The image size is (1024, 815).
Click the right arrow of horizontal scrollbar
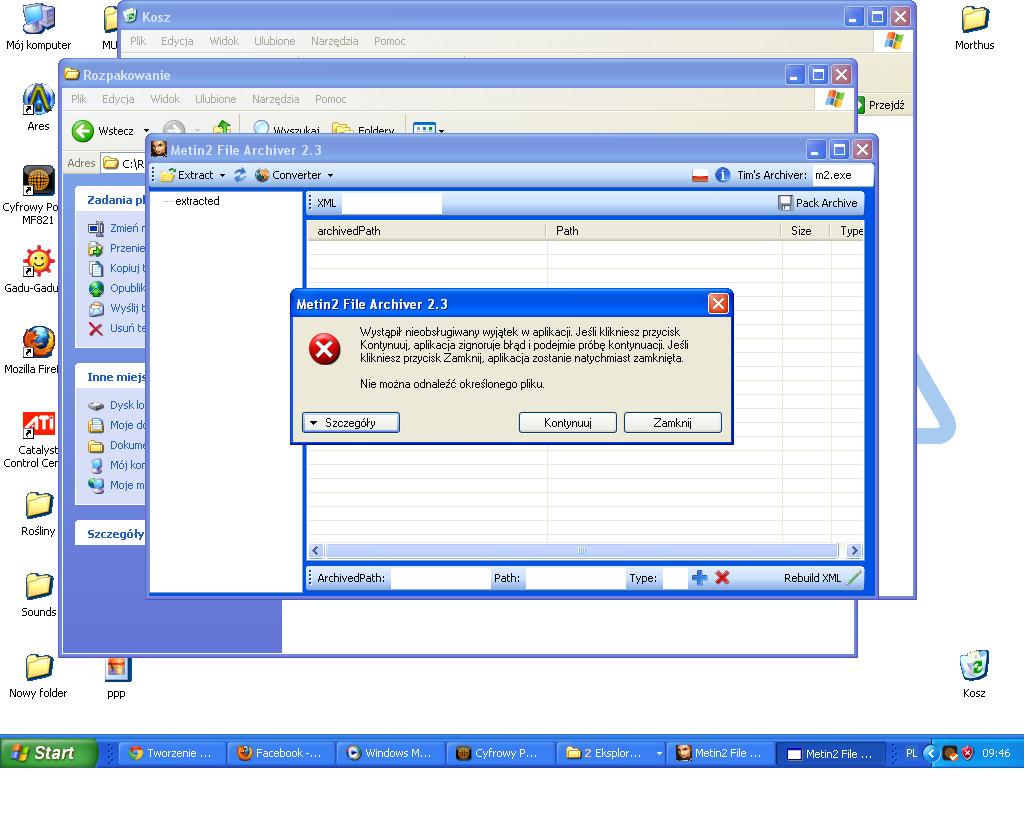(854, 551)
